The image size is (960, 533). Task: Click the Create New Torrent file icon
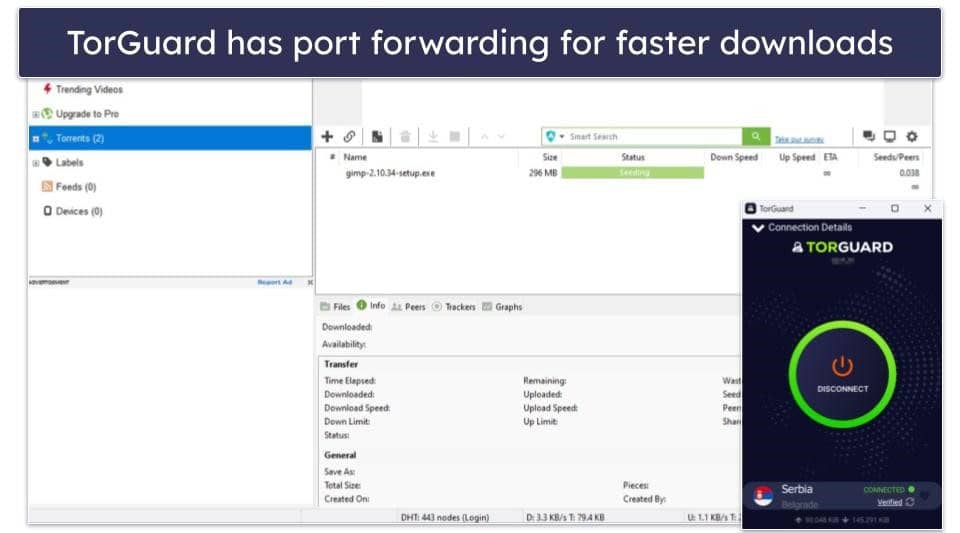coord(377,136)
